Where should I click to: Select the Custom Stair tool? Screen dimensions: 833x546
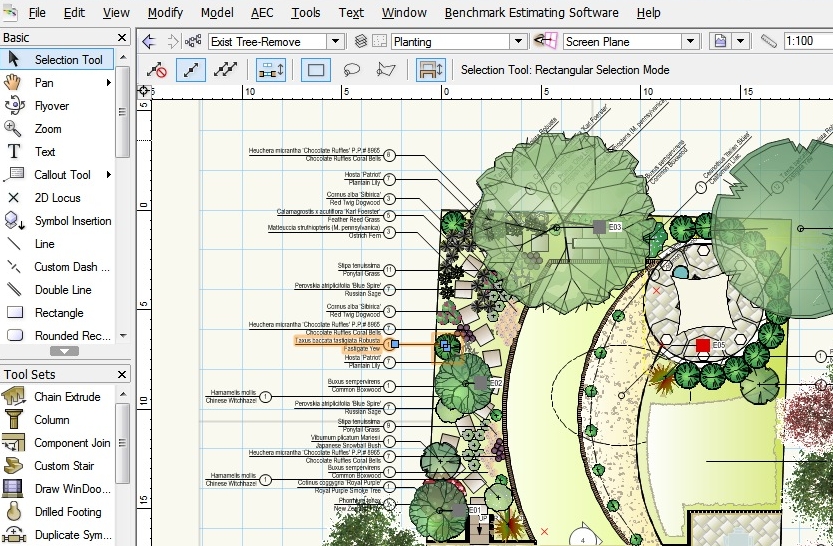click(64, 466)
